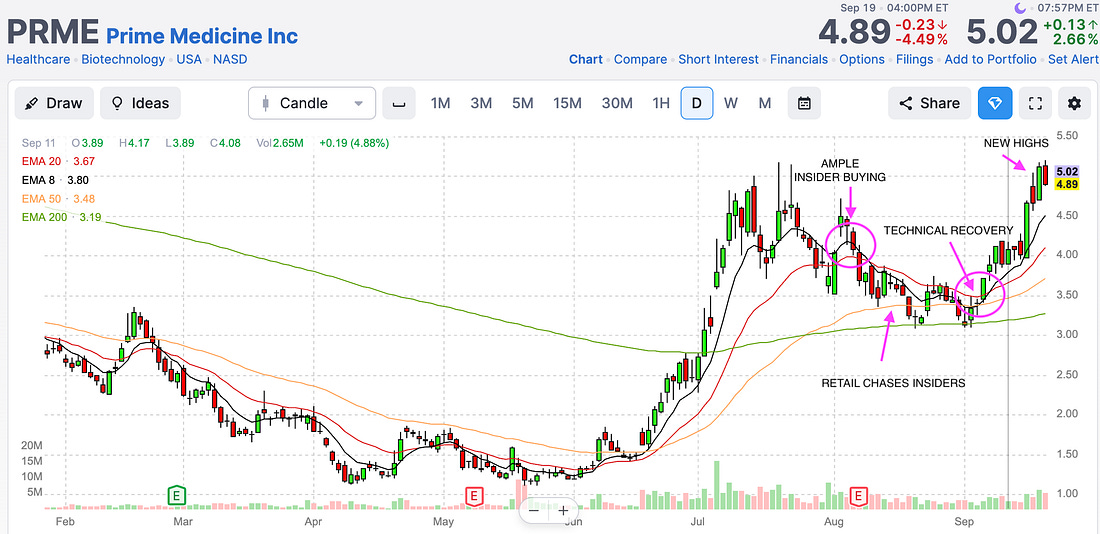The width and height of the screenshot is (1100, 534).
Task: Select the 3M timeframe
Action: [x=481, y=103]
